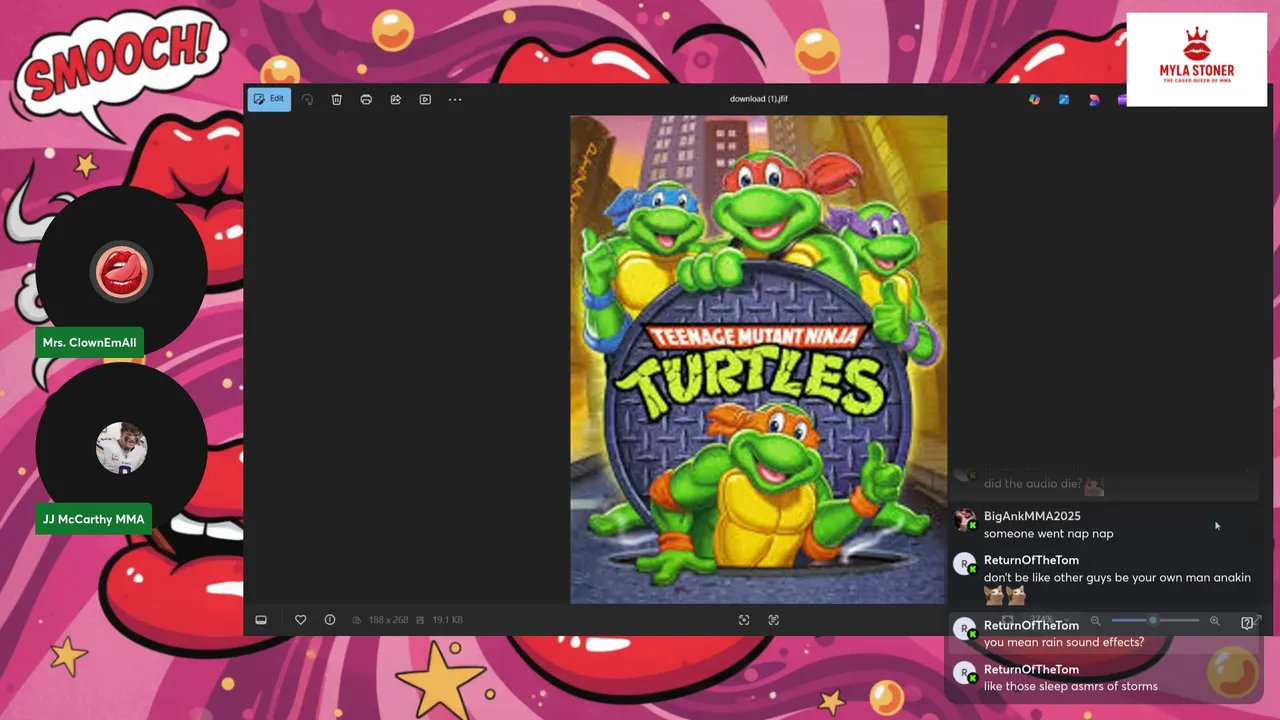Adjust the zoom level slider
The image size is (1280, 720).
(x=1155, y=621)
